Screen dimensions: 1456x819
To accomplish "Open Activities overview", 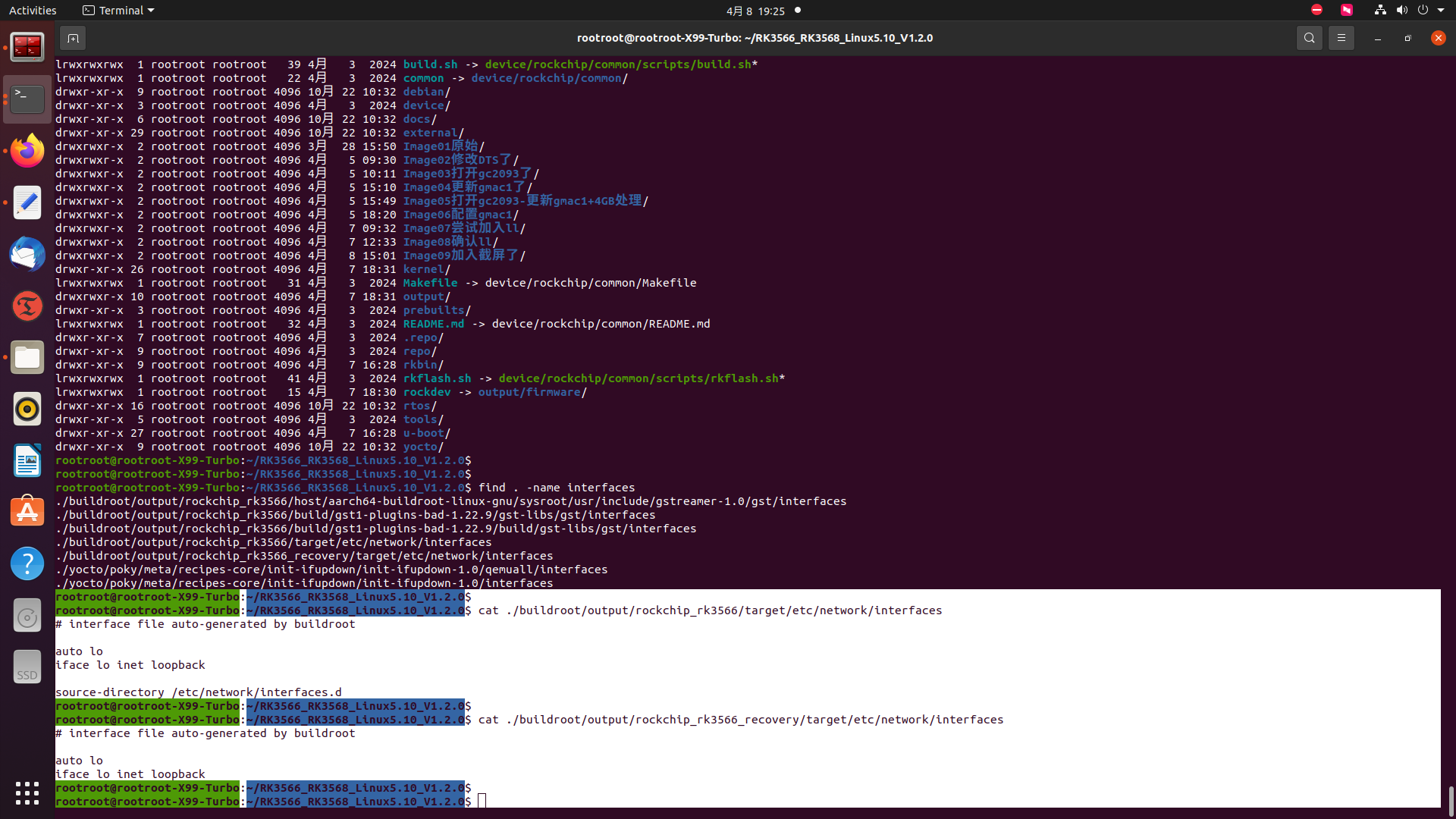I will click(x=33, y=11).
